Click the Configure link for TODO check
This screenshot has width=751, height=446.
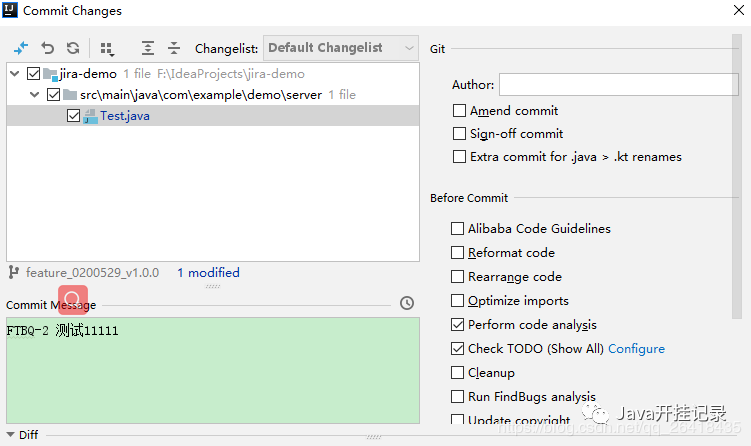636,349
